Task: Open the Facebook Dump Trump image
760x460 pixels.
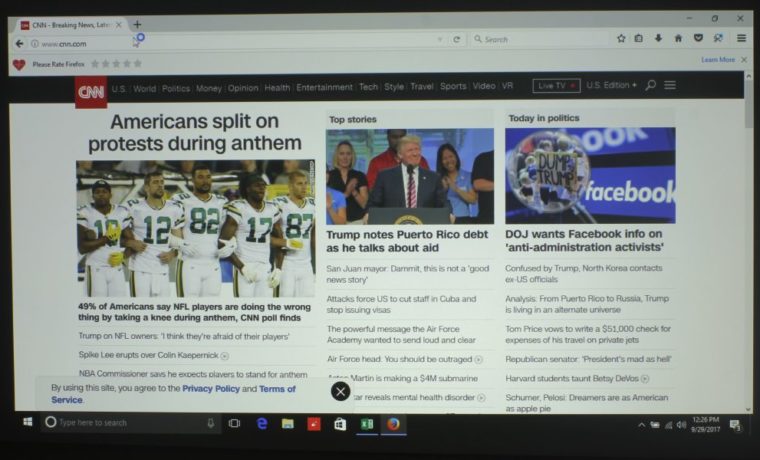Action: pyautogui.click(x=590, y=175)
